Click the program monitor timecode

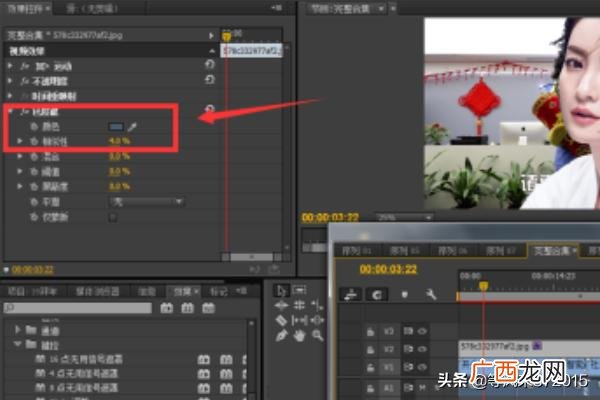pyautogui.click(x=330, y=218)
